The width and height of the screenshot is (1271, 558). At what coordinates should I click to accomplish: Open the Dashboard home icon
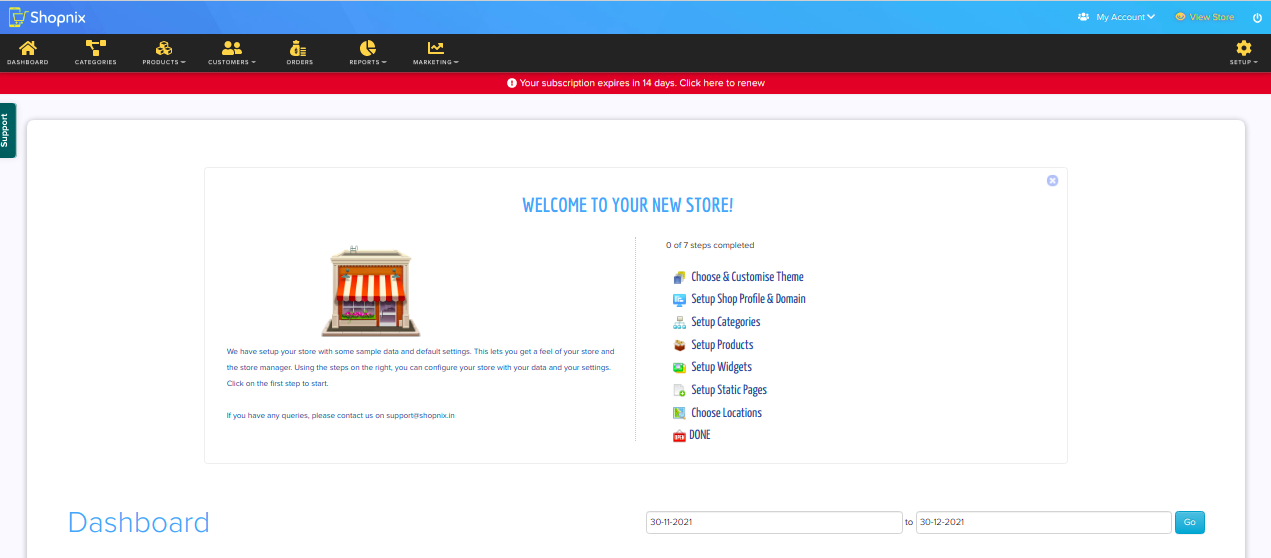coord(28,48)
